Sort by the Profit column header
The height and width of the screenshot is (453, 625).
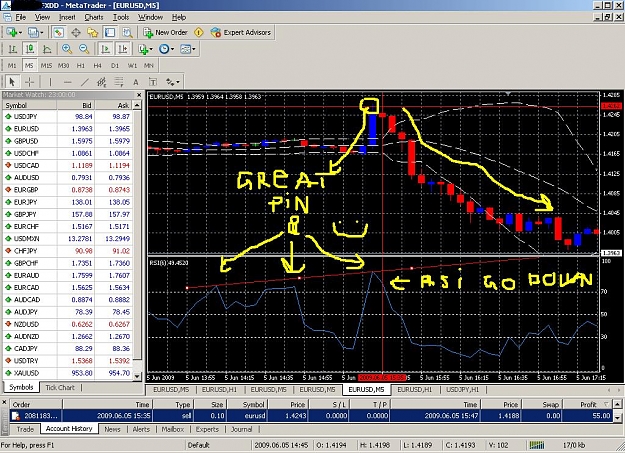(587, 404)
